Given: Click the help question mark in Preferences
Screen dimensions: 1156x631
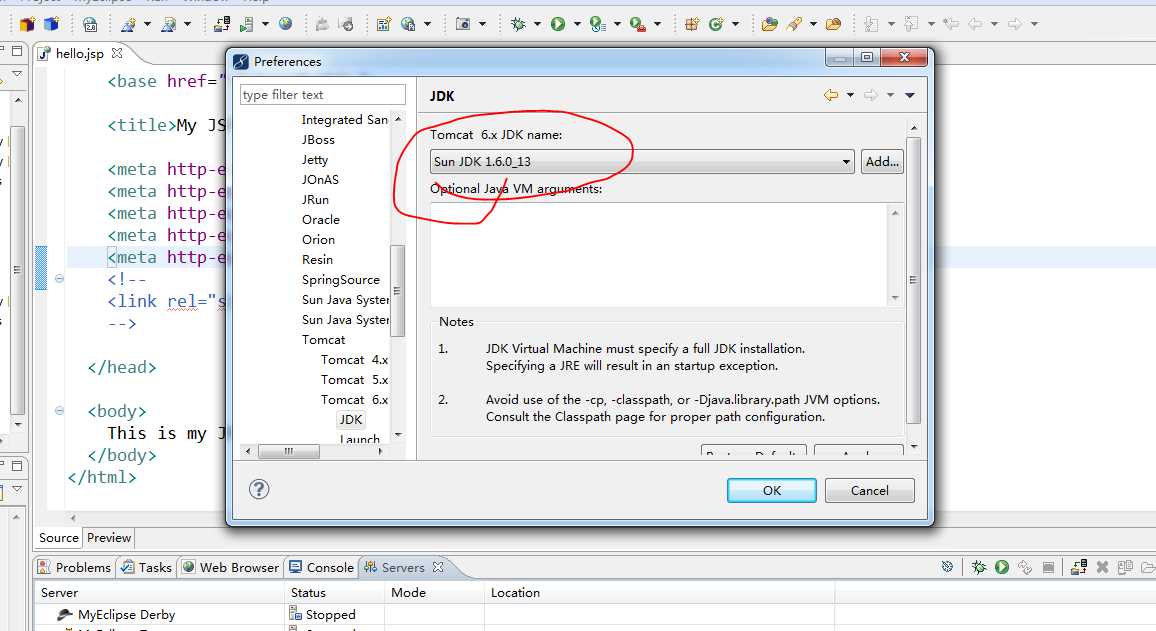Looking at the screenshot, I should click(259, 489).
